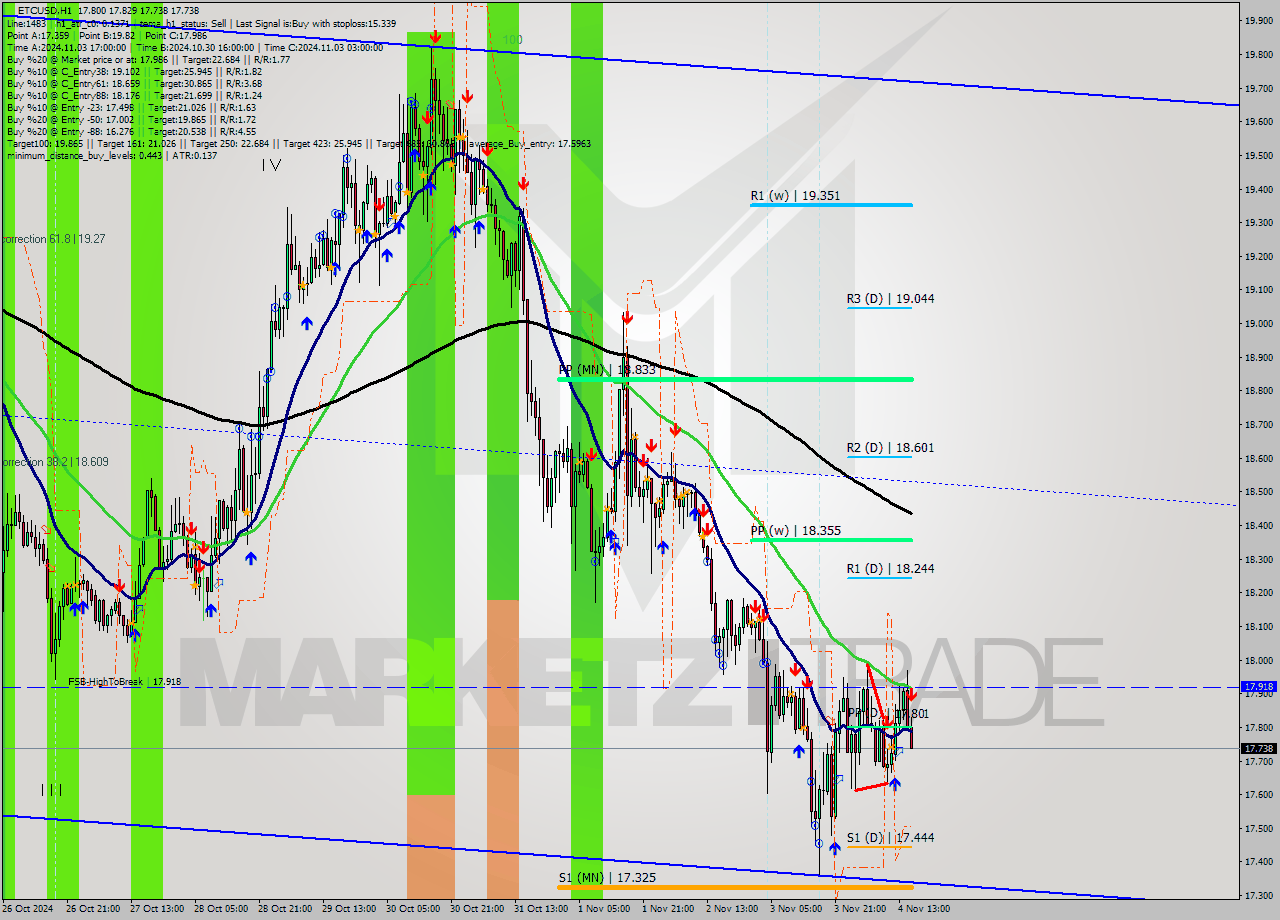This screenshot has width=1280, height=920.
Task: Click the 'PP (w) | 18.355' pivot label
Action: coord(795,531)
